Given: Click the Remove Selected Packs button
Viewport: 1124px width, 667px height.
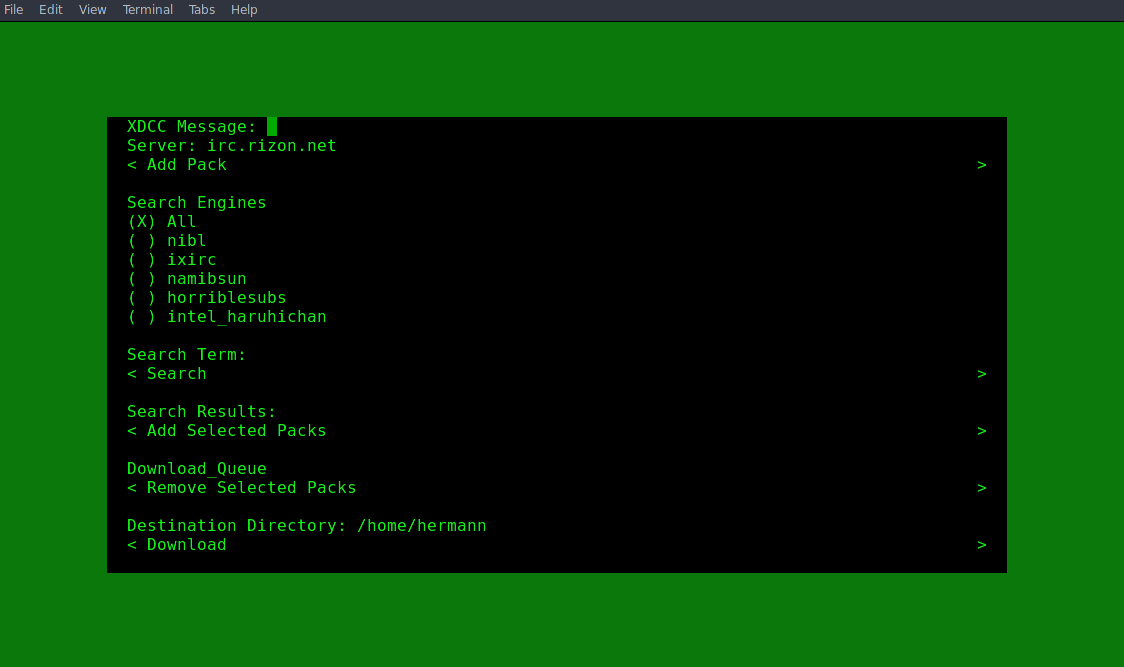Looking at the screenshot, I should point(557,488).
